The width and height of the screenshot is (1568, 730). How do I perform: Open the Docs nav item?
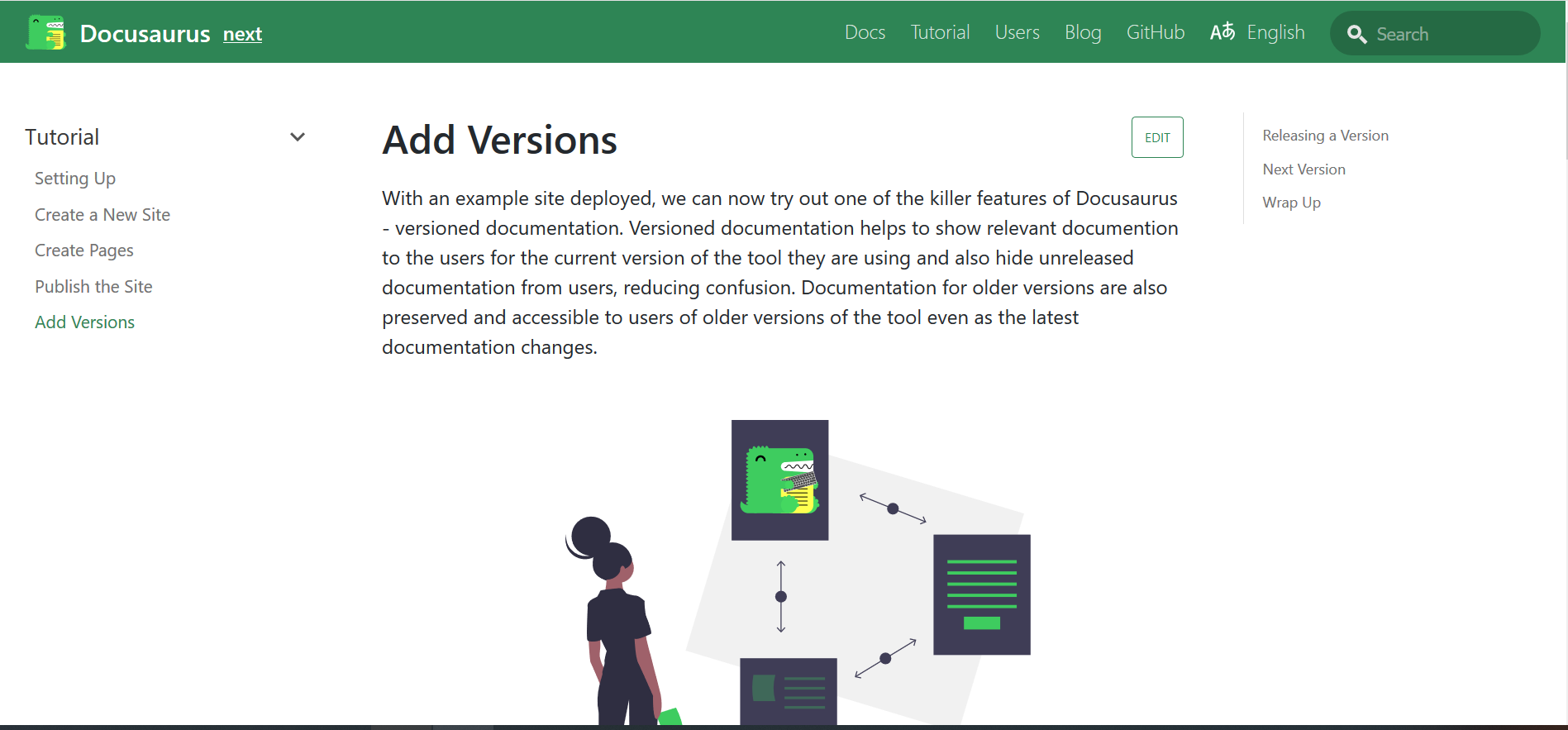(x=865, y=32)
